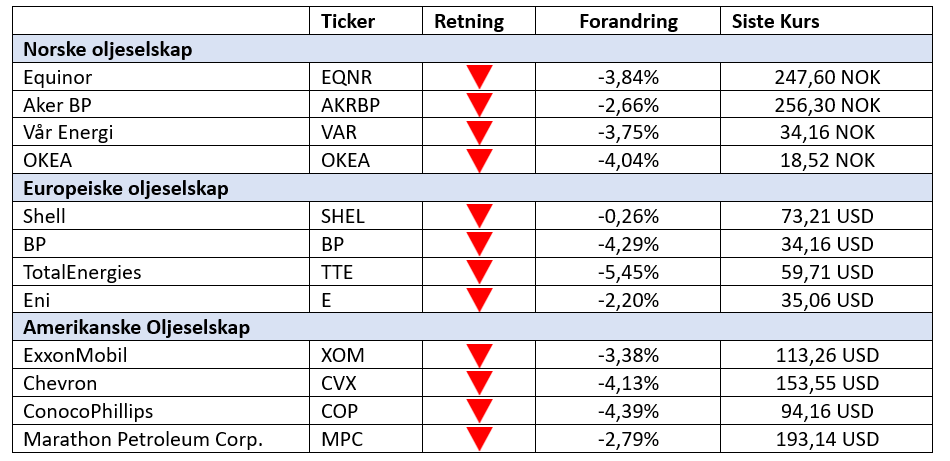The image size is (950, 461).
Task: Click the Amerikanske Oljeselskap section header
Action: click(x=136, y=327)
